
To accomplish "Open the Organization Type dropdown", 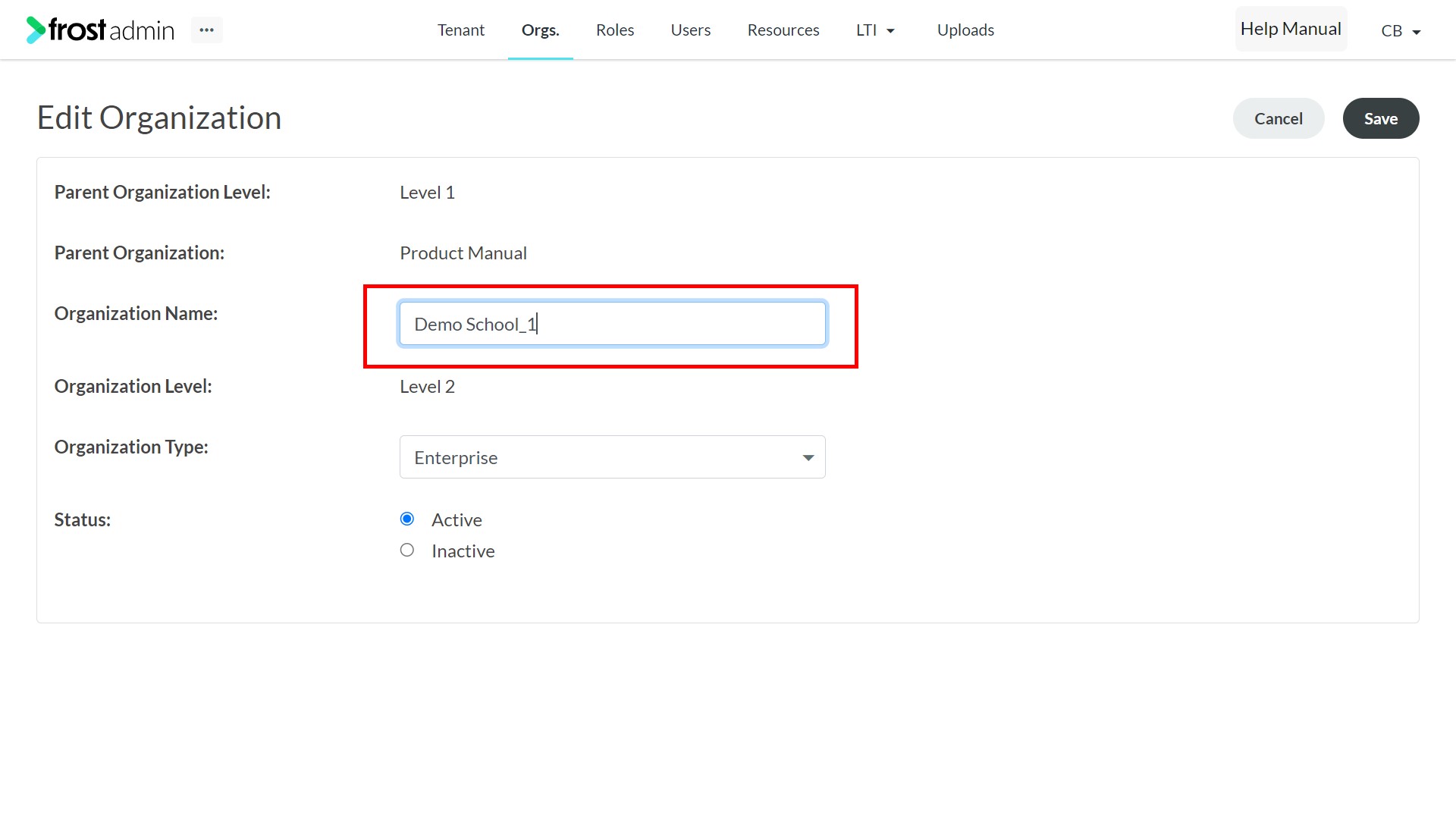I will [612, 457].
